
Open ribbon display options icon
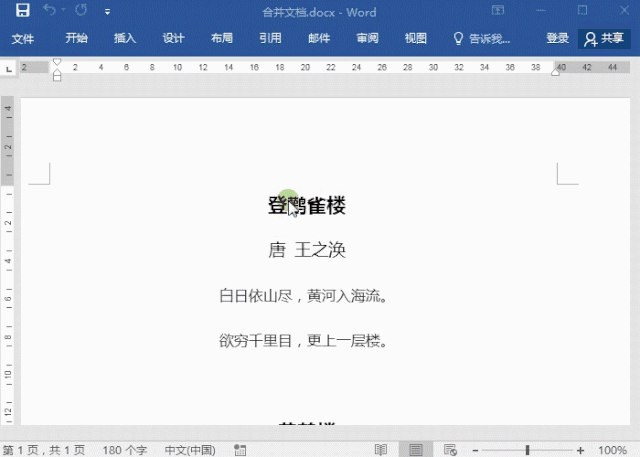pos(498,10)
